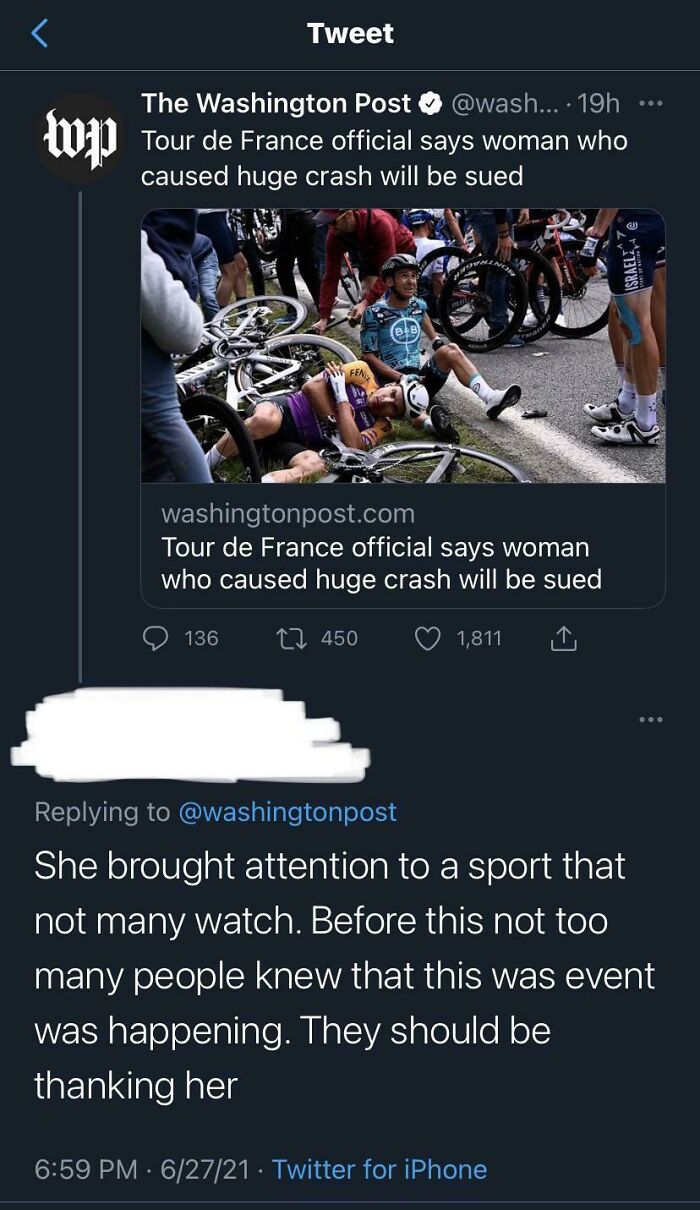This screenshot has width=700, height=1210.
Task: Open the washingtonpost.com article card
Action: point(400,546)
